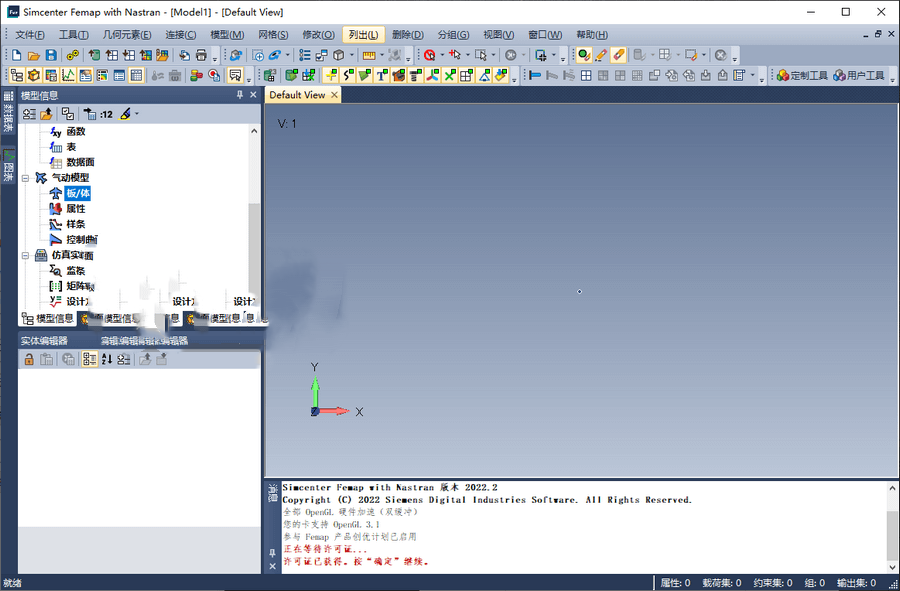Save the current model
This screenshot has width=900, height=591.
51,55
